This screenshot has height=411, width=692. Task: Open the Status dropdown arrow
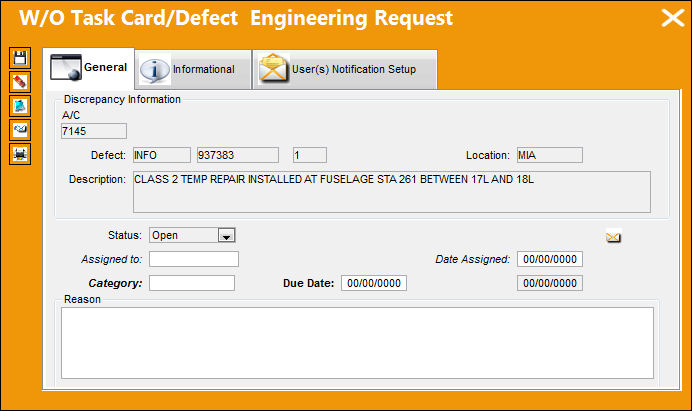pos(226,235)
